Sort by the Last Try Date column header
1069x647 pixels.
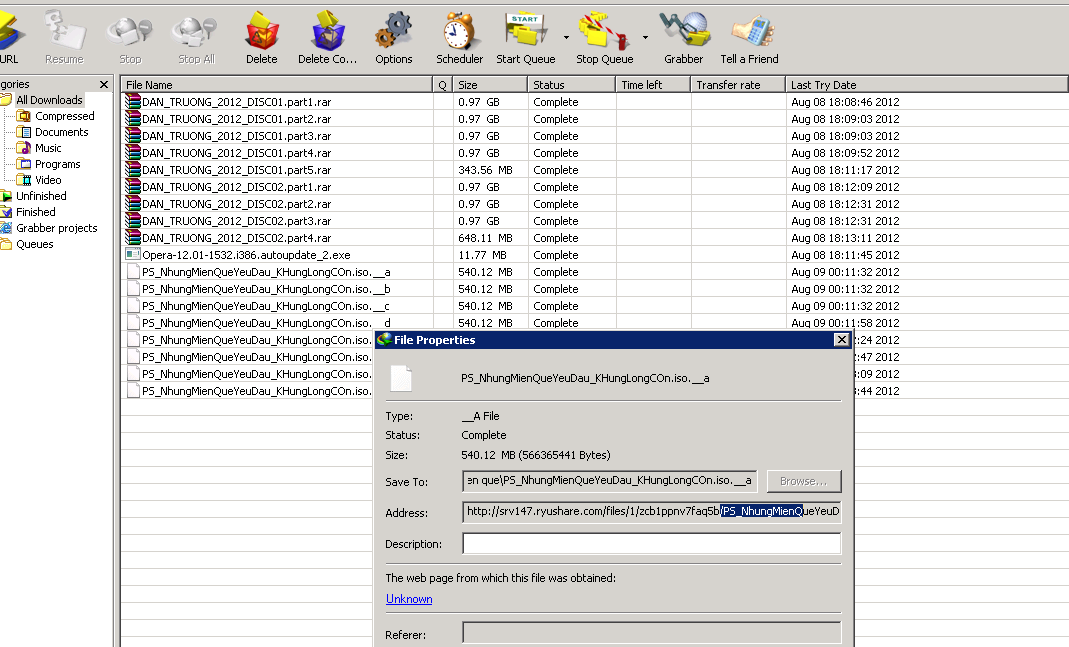tap(927, 85)
